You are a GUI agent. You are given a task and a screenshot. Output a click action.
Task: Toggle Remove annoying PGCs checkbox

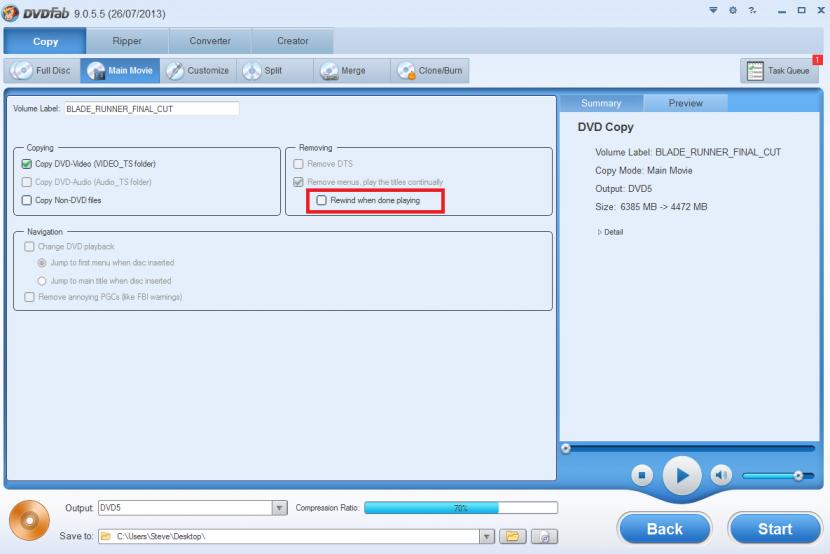point(29,297)
